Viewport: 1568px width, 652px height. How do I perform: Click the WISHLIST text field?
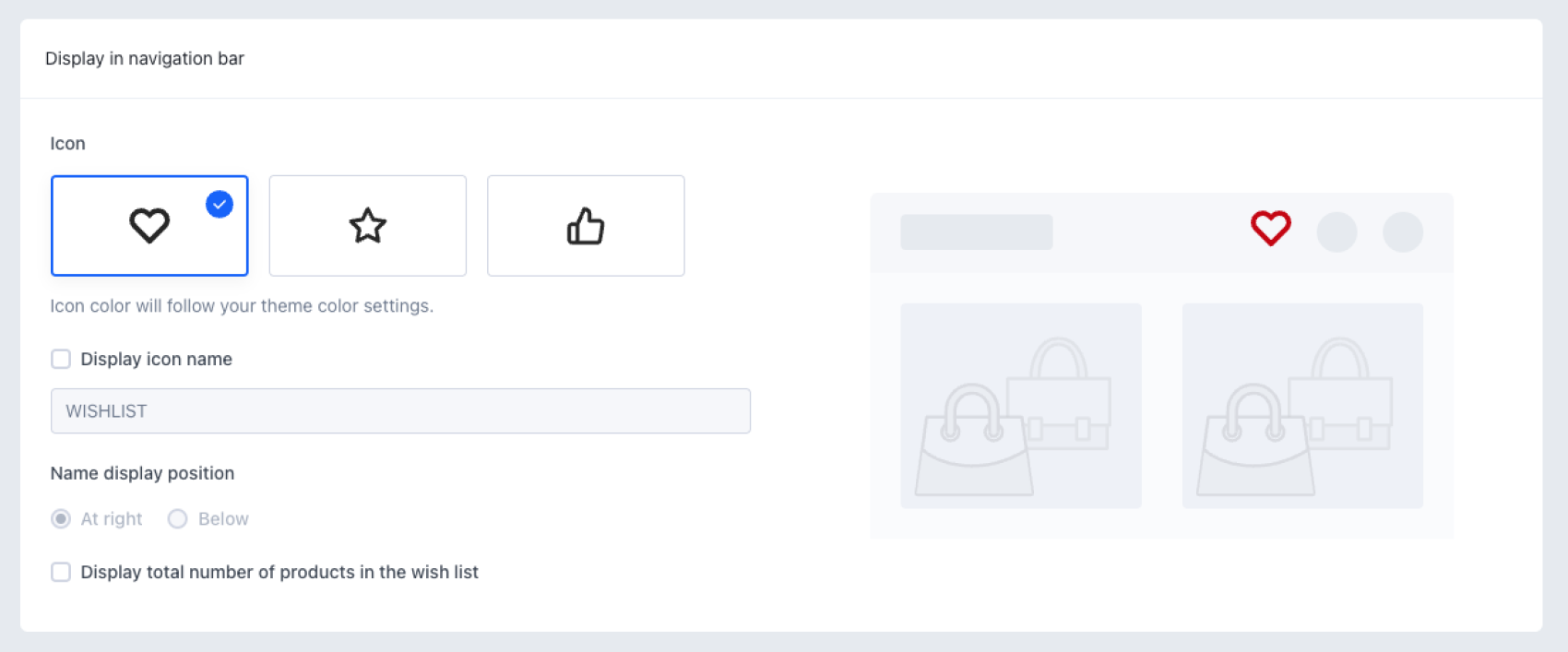400,411
